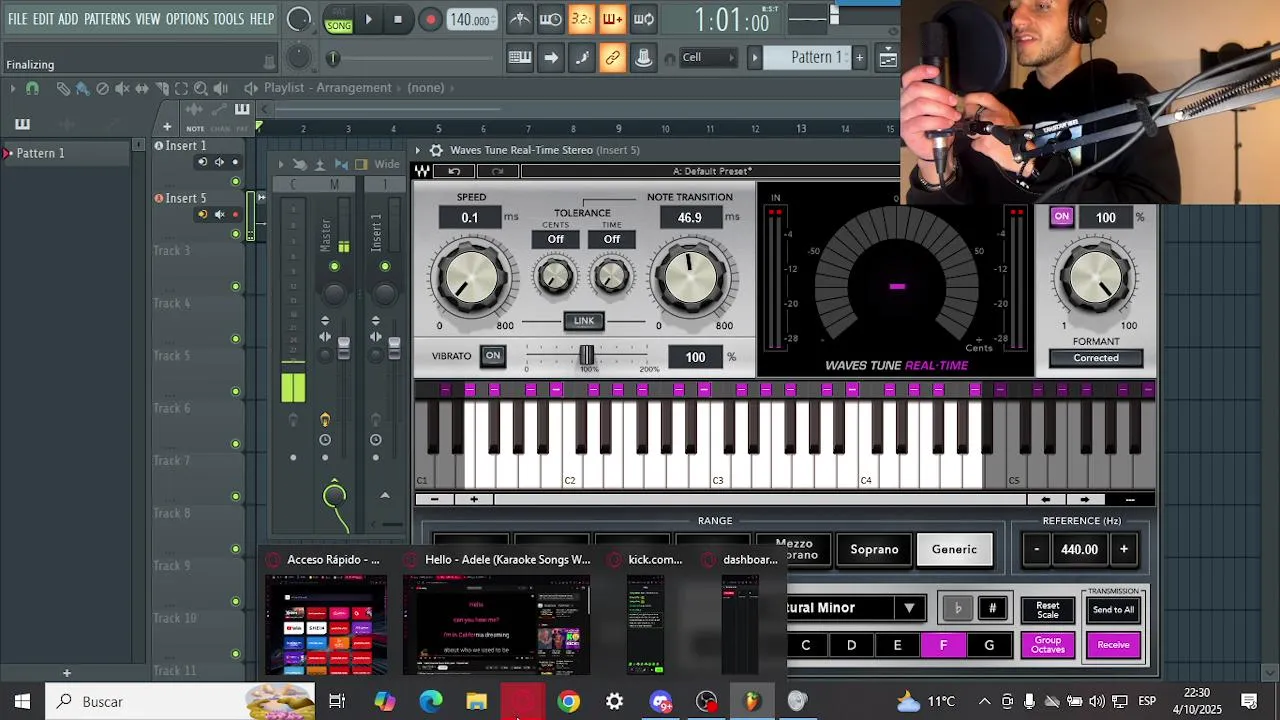Click the Receive transmission button

click(1113, 645)
